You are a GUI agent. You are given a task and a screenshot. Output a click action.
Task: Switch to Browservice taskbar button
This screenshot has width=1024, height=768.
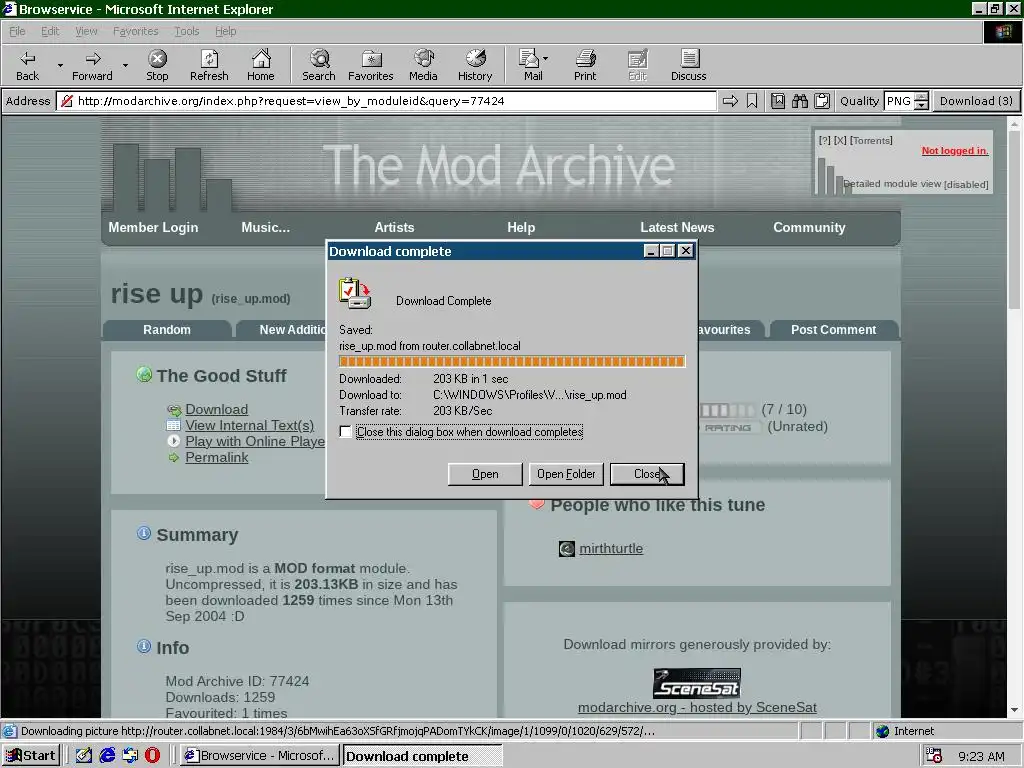click(261, 756)
